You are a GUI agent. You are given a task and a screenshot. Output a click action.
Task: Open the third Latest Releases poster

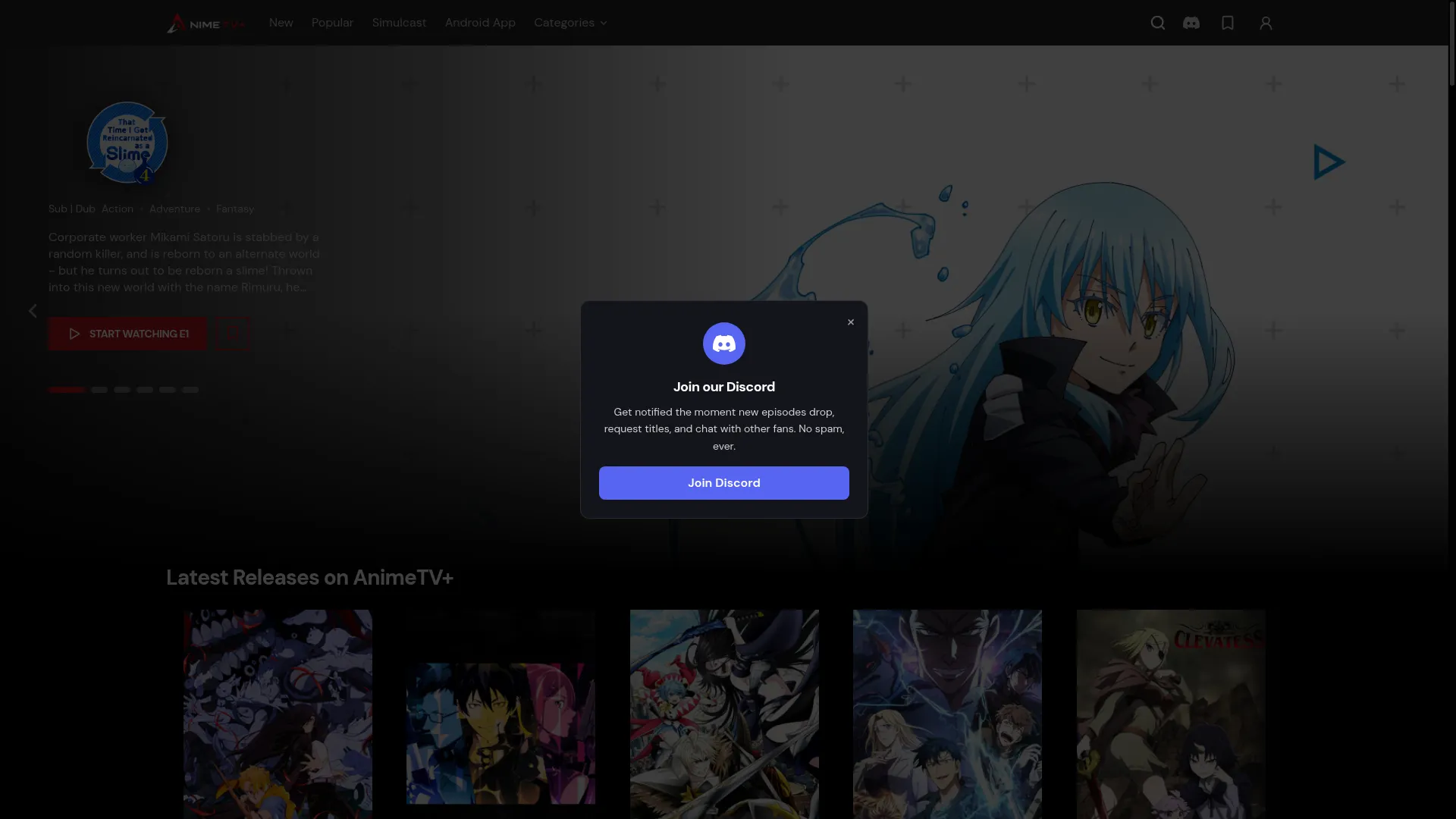(724, 714)
